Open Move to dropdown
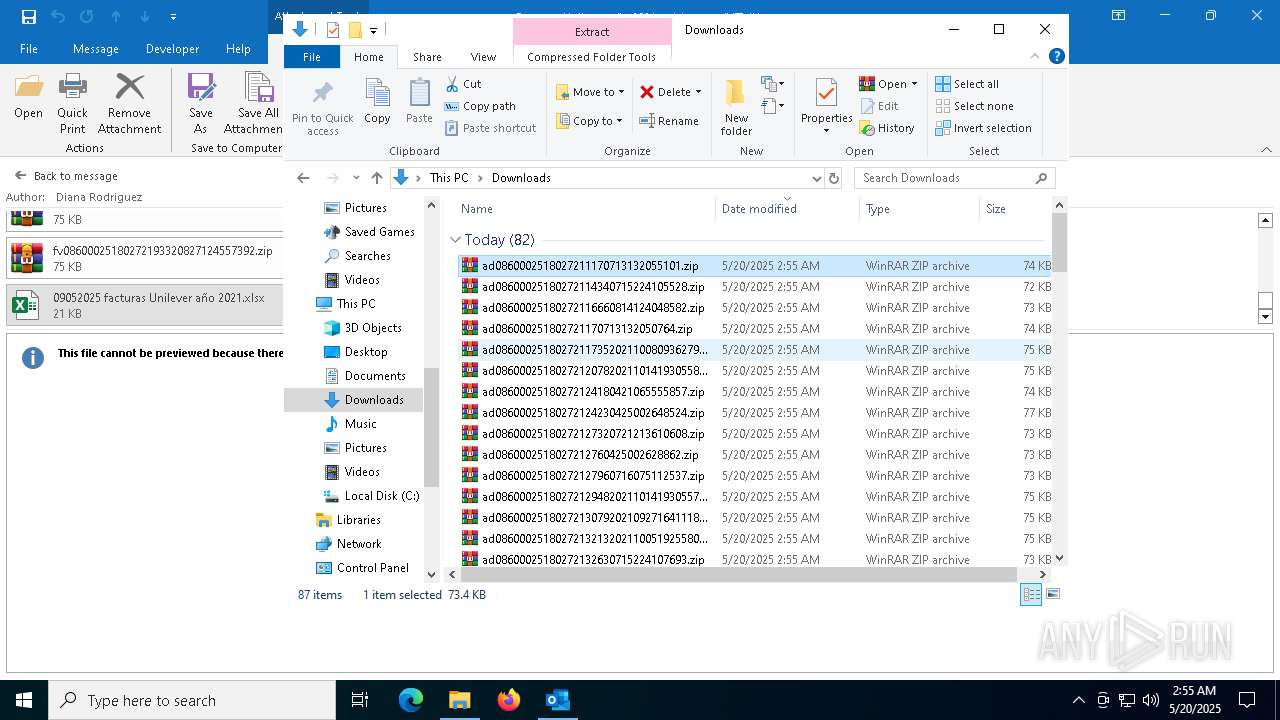This screenshot has width=1280, height=720. [x=590, y=92]
